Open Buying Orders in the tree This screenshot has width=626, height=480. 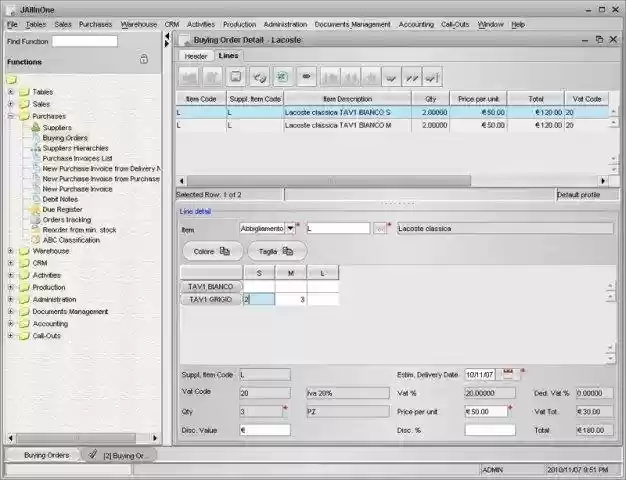65,138
